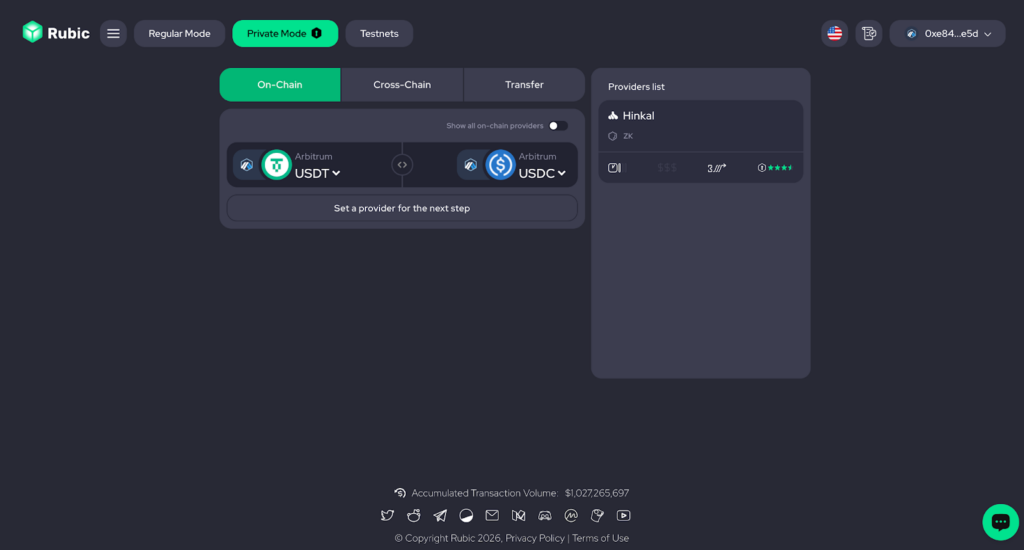Open the Discord icon in footer
The height and width of the screenshot is (550, 1024).
545,516
